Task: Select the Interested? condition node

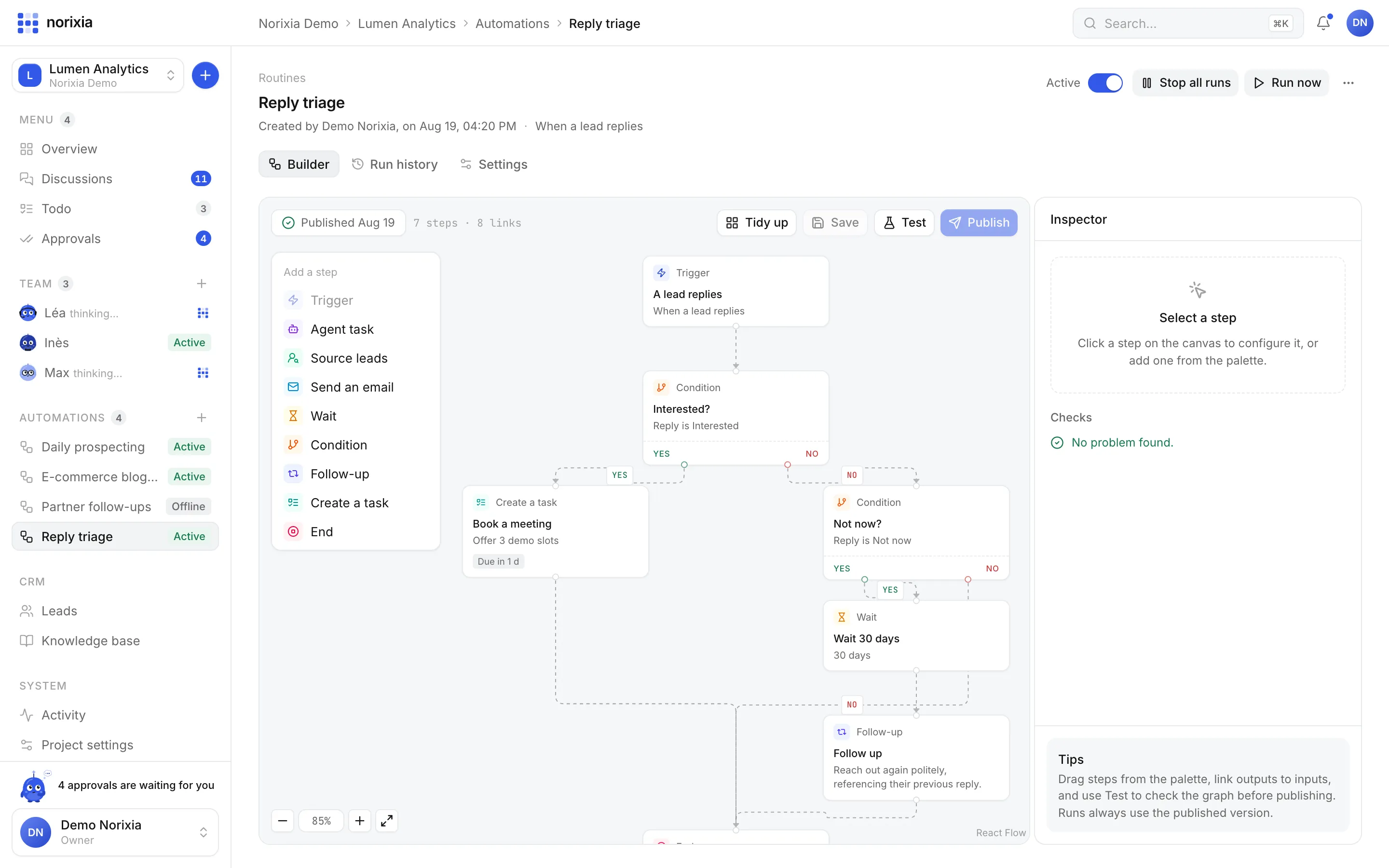Action: pyautogui.click(x=735, y=417)
